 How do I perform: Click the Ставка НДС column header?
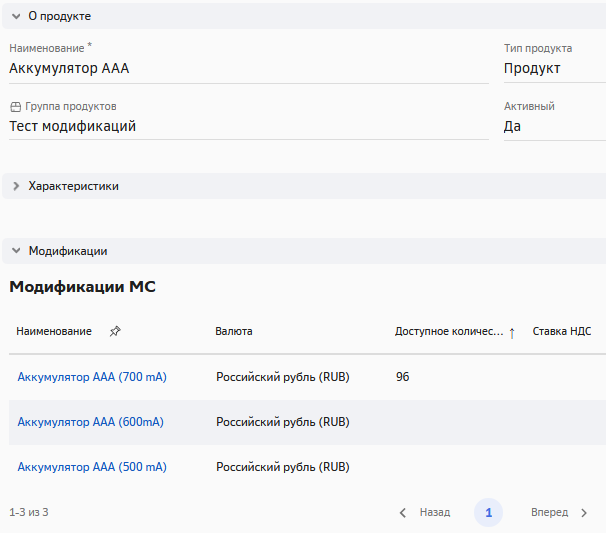pyautogui.click(x=562, y=332)
